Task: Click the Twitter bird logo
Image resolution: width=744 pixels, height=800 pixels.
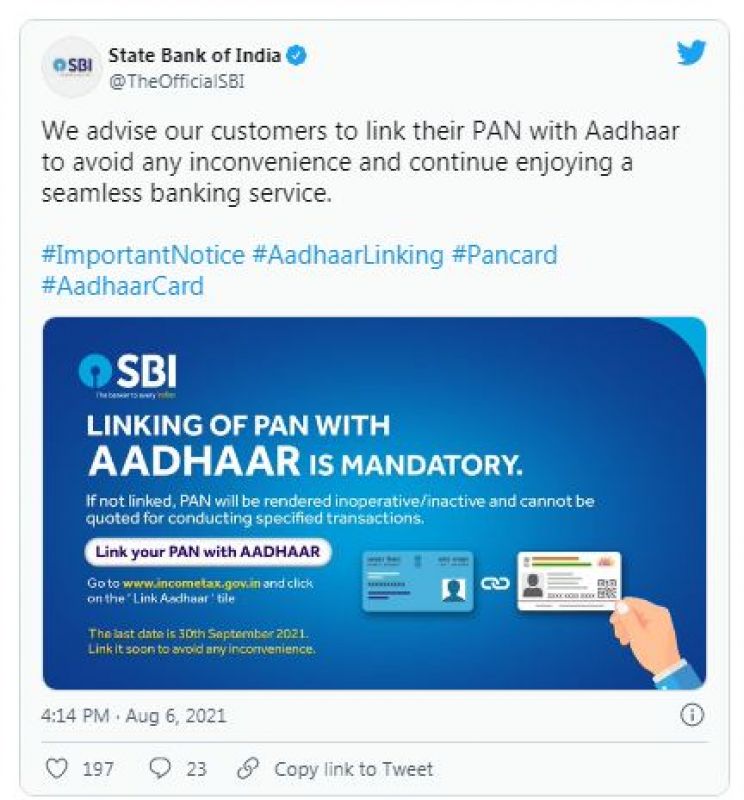Action: [691, 53]
